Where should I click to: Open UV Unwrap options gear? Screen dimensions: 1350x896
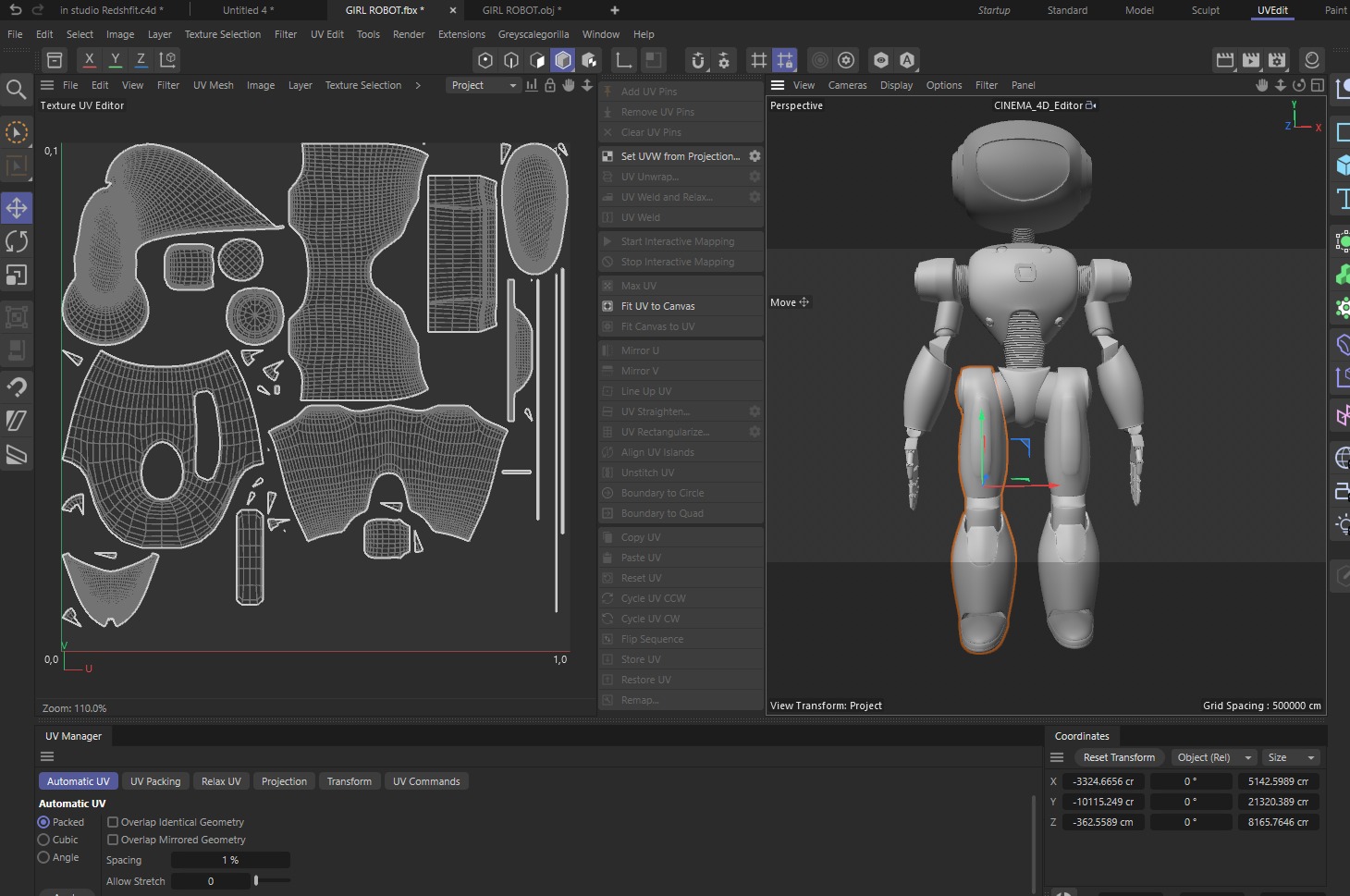[x=755, y=177]
